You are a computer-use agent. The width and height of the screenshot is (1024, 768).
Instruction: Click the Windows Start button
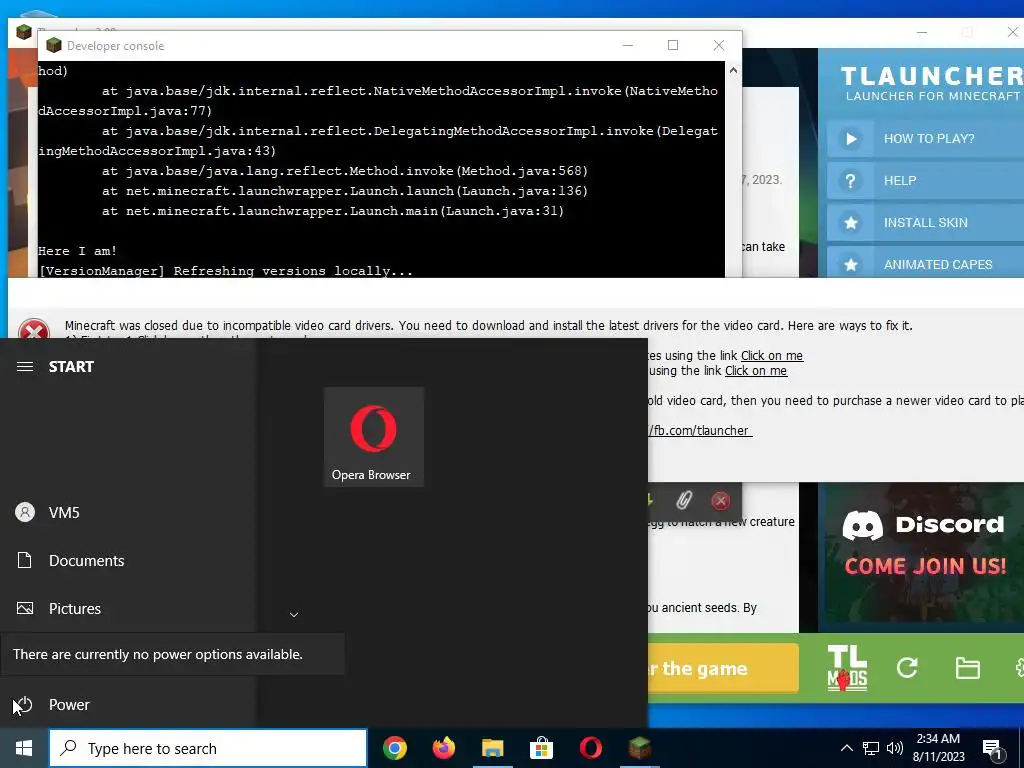[x=24, y=748]
